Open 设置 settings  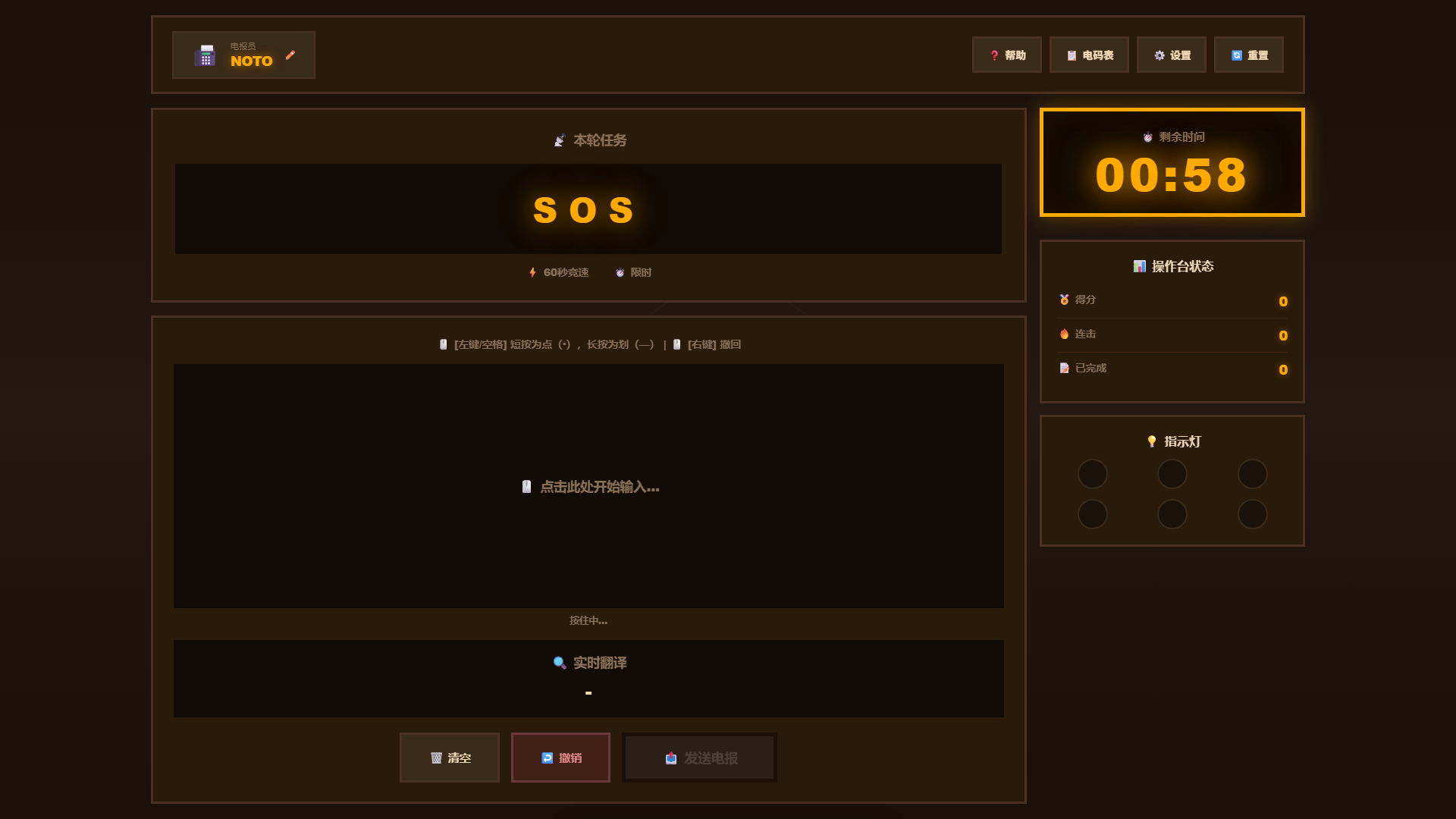click(1171, 55)
